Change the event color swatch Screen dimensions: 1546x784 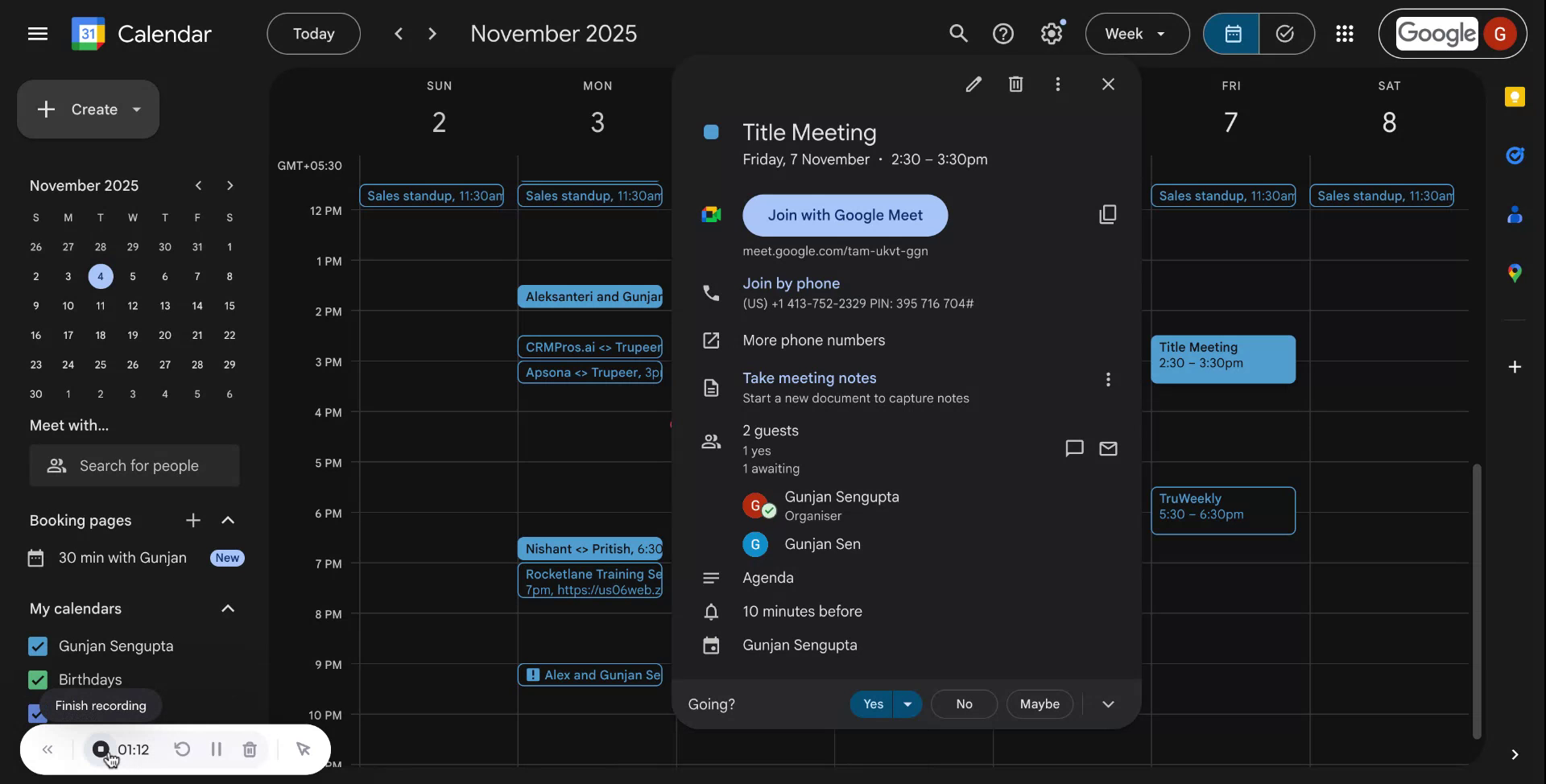click(x=712, y=131)
